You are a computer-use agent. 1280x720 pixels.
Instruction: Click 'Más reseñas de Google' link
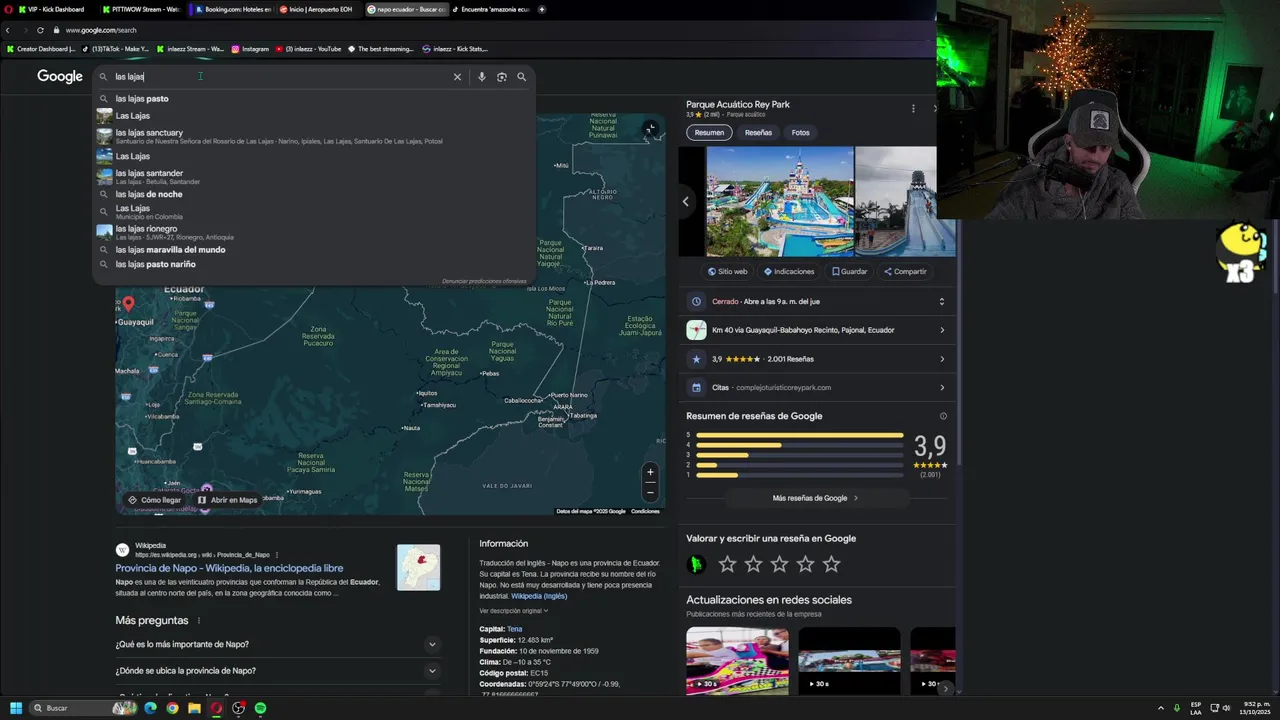pyautogui.click(x=815, y=498)
